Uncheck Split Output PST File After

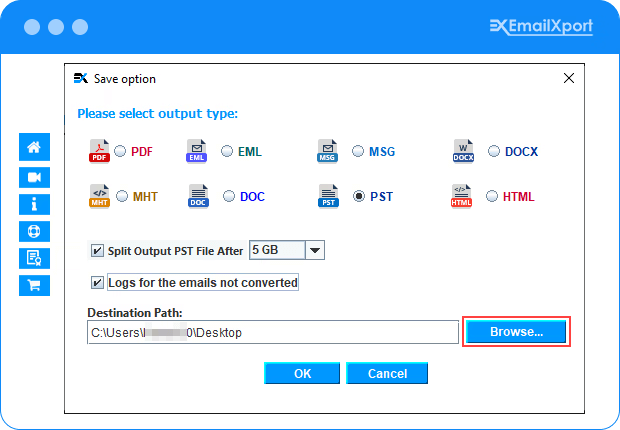coord(97,251)
